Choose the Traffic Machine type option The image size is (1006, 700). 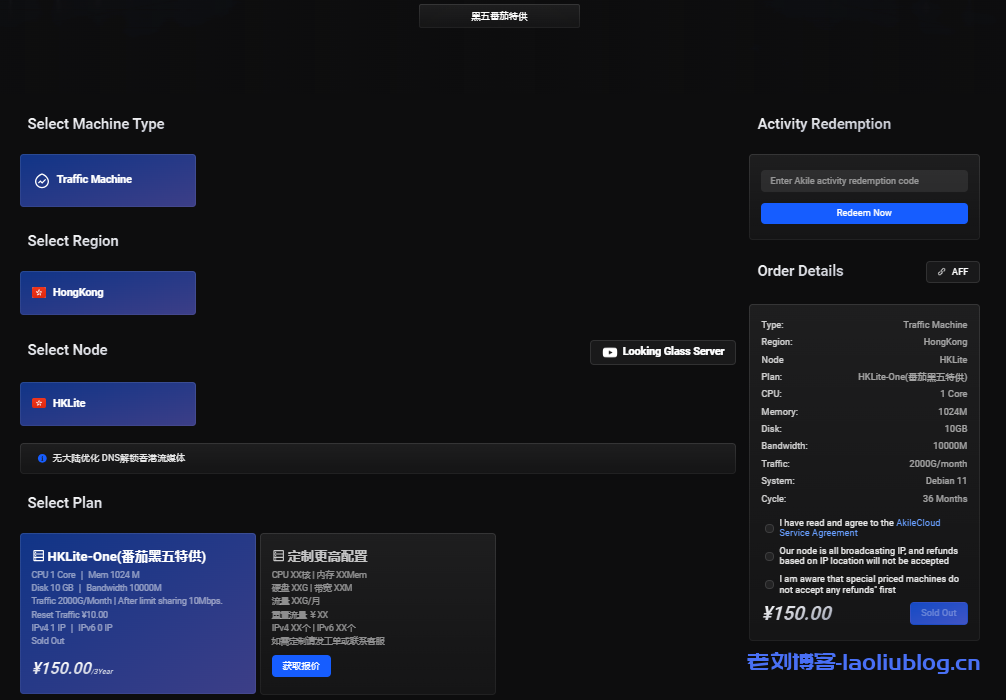click(x=108, y=180)
